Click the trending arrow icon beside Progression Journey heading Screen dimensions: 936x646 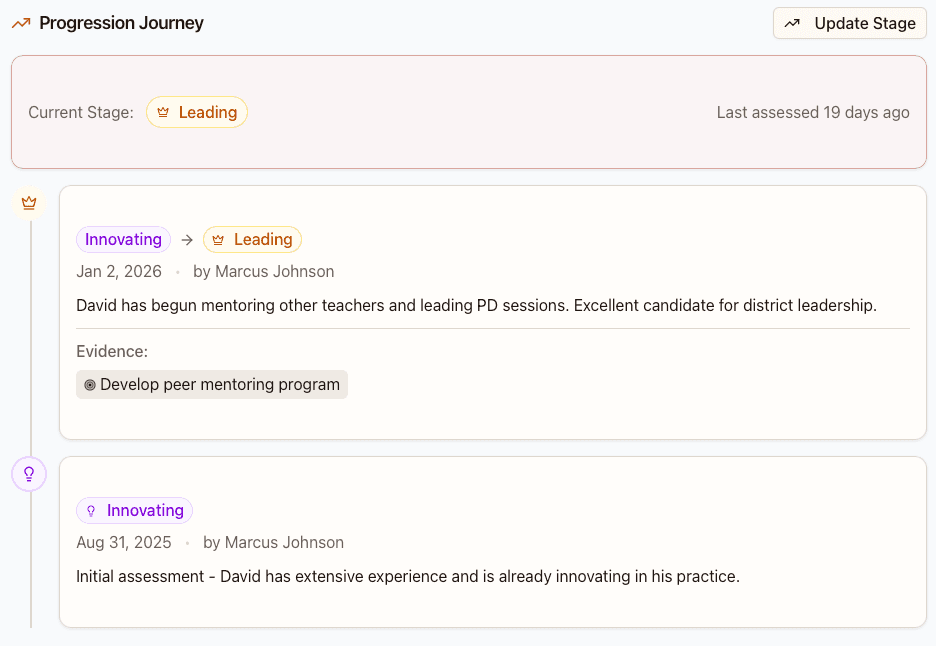click(x=20, y=21)
